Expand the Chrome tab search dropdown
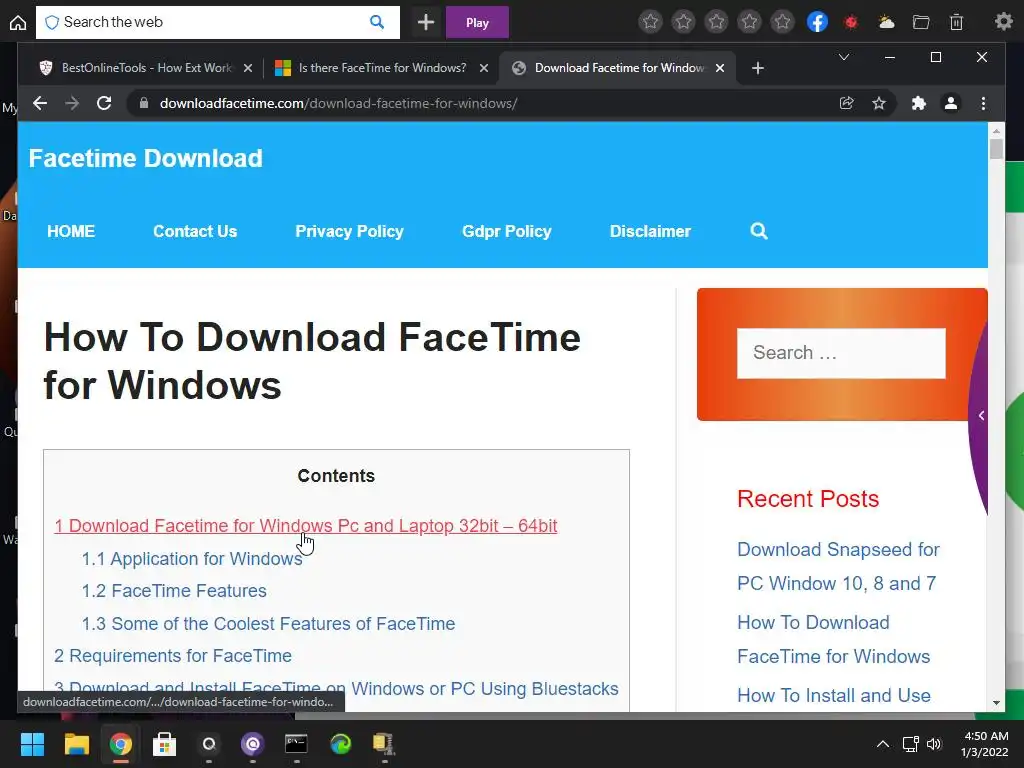Screen dimensions: 1024x768 [x=844, y=57]
